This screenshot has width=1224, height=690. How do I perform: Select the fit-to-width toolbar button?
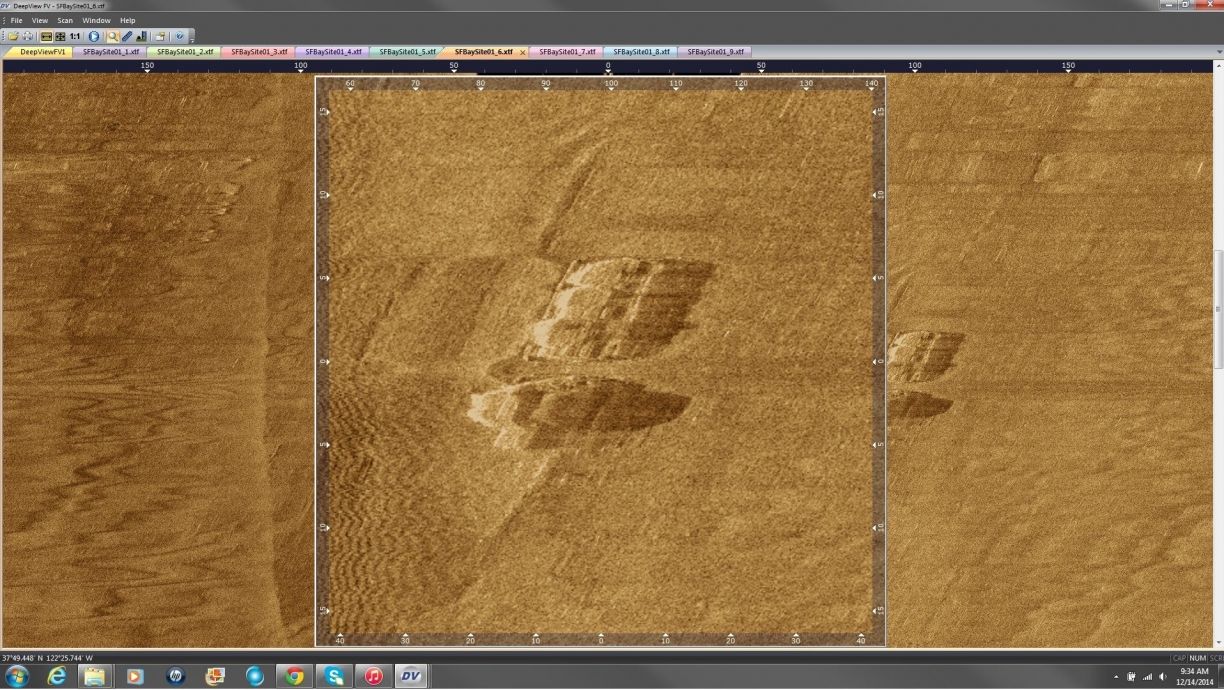(x=46, y=36)
